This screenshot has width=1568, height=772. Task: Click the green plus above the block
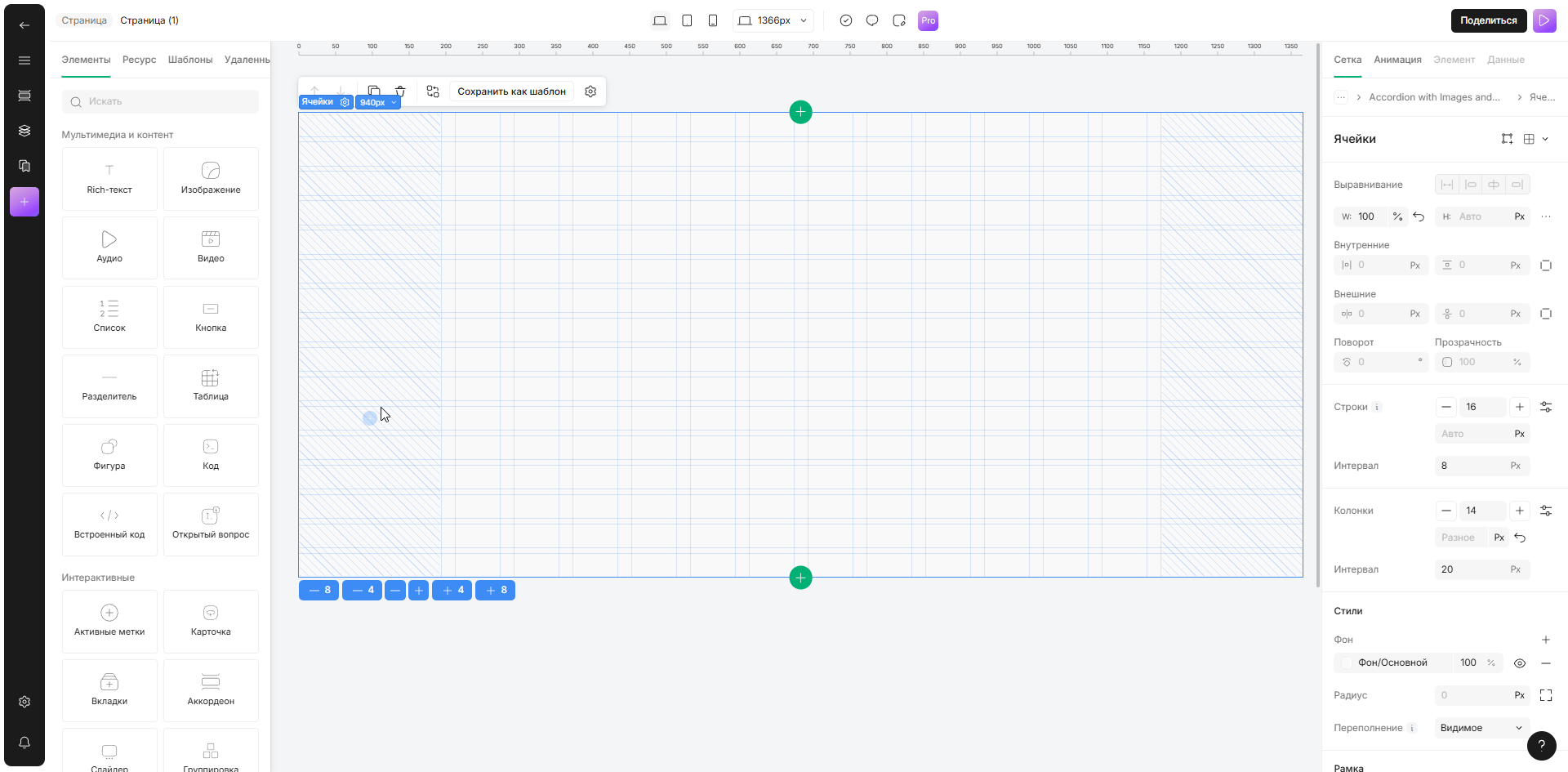800,112
